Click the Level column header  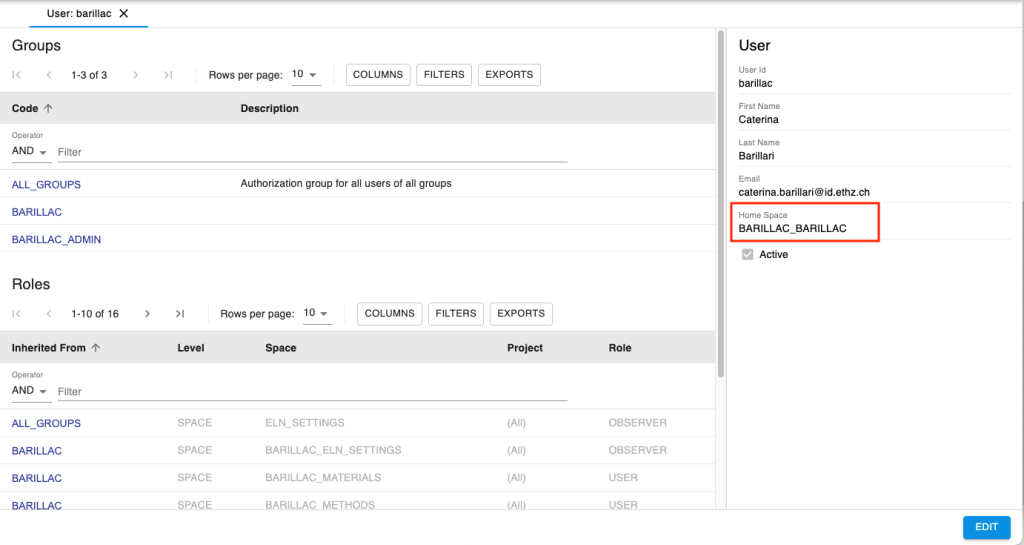pos(191,348)
